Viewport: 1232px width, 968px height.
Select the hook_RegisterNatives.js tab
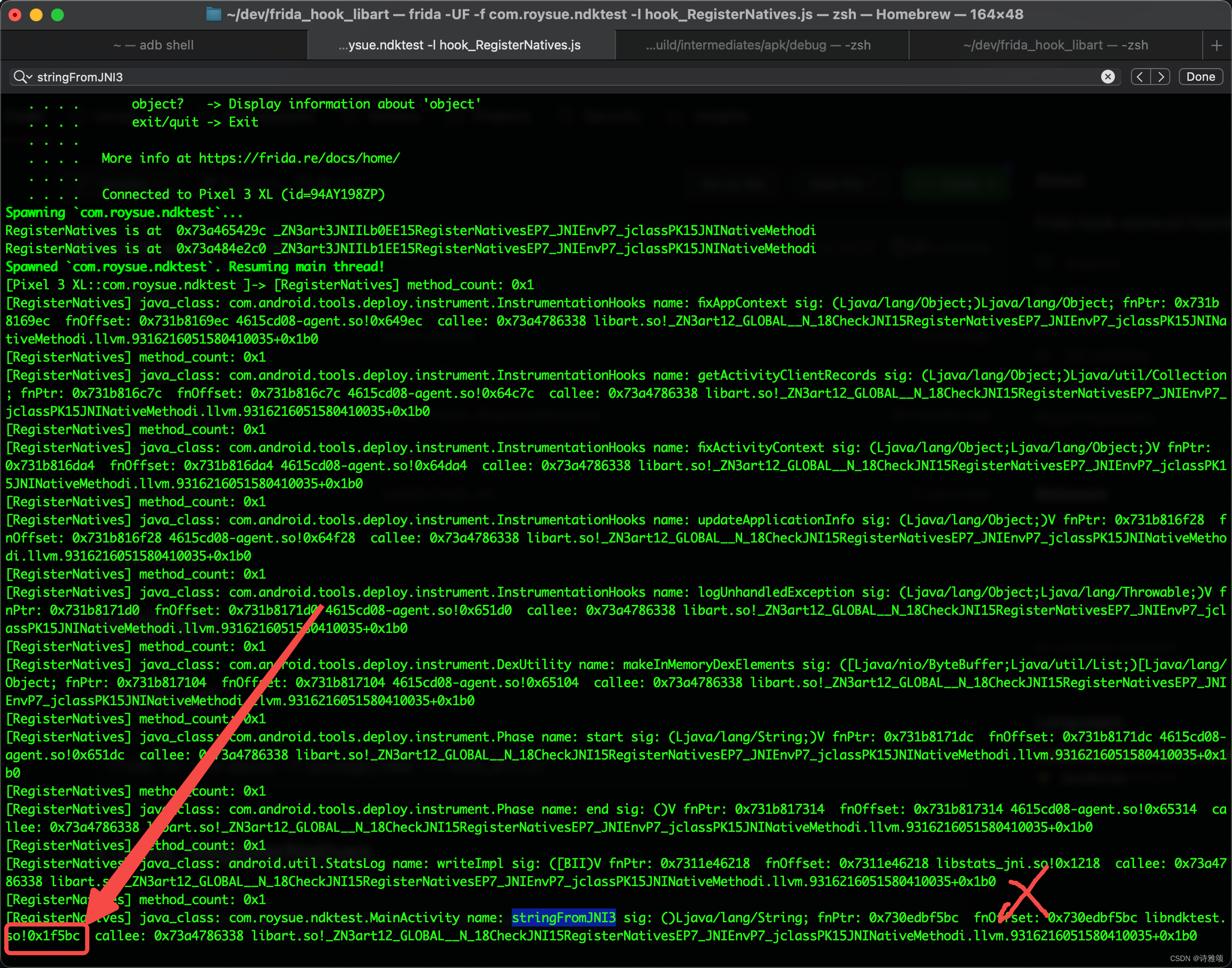click(x=461, y=45)
